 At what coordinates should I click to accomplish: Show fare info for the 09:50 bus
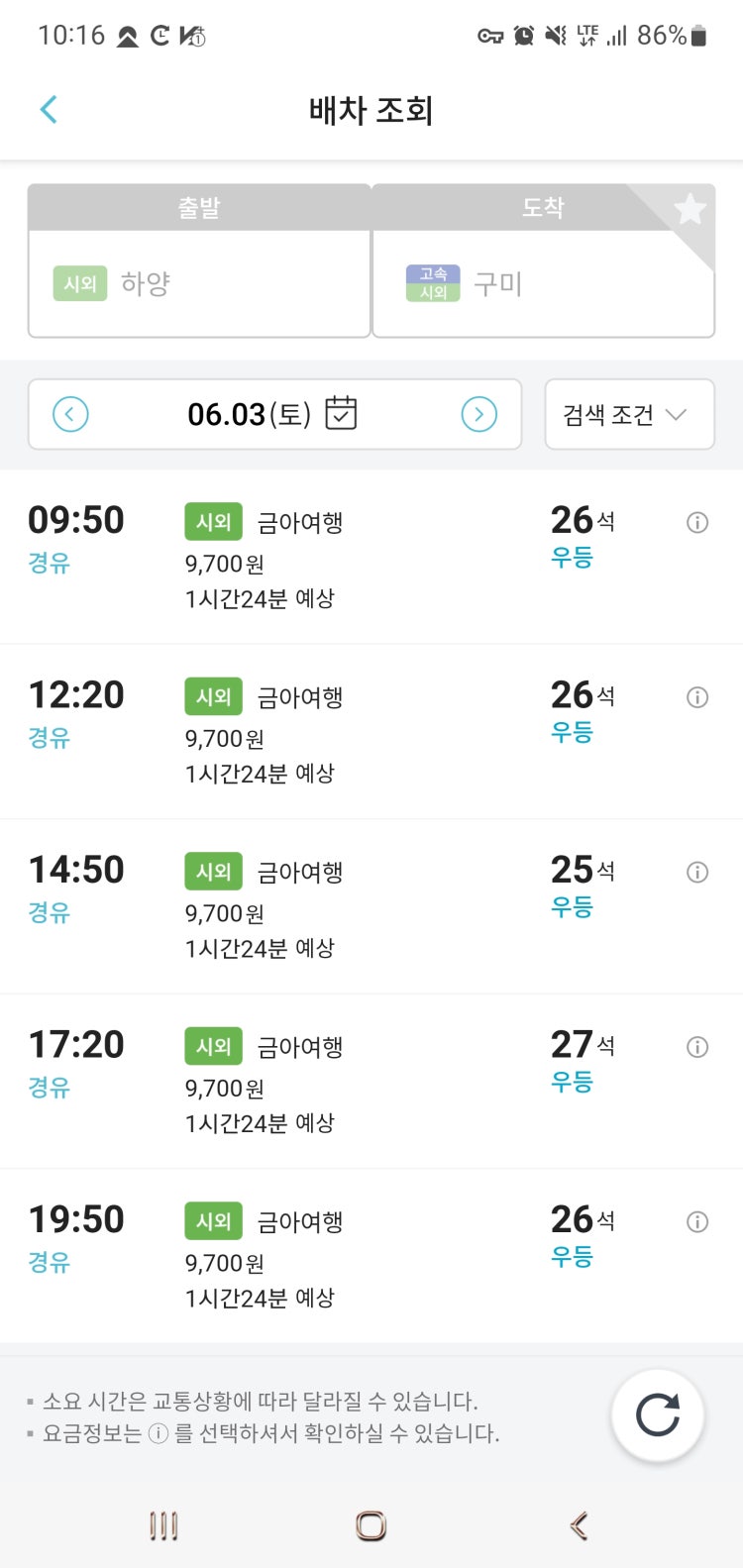pyautogui.click(x=697, y=523)
